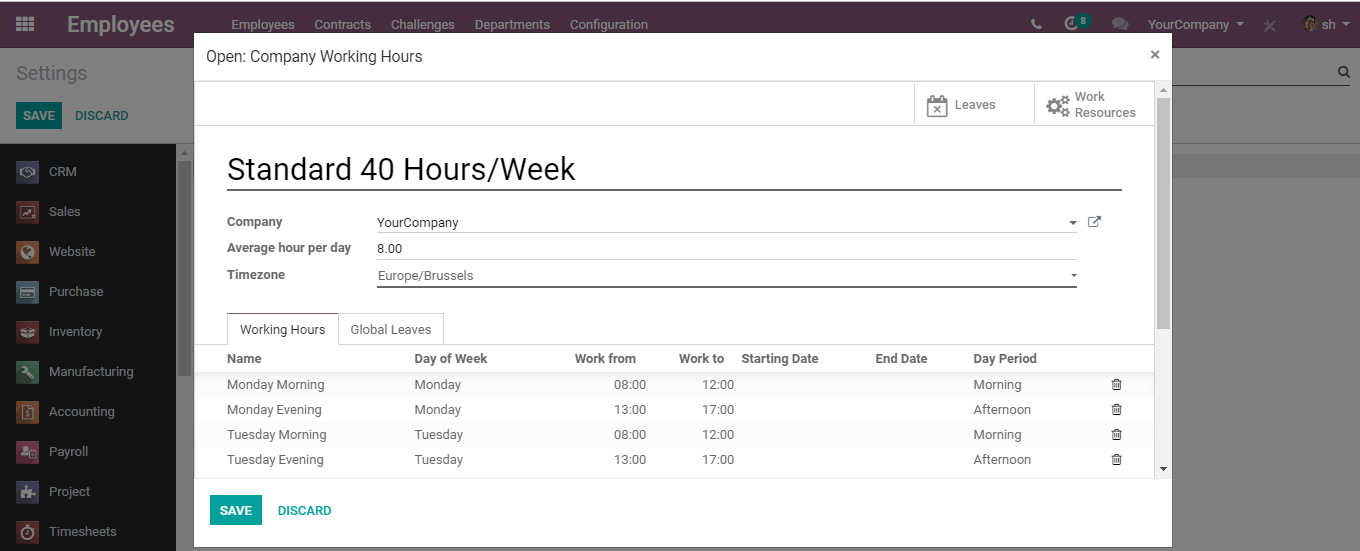Sort by the Day Period column header

coord(1004,358)
